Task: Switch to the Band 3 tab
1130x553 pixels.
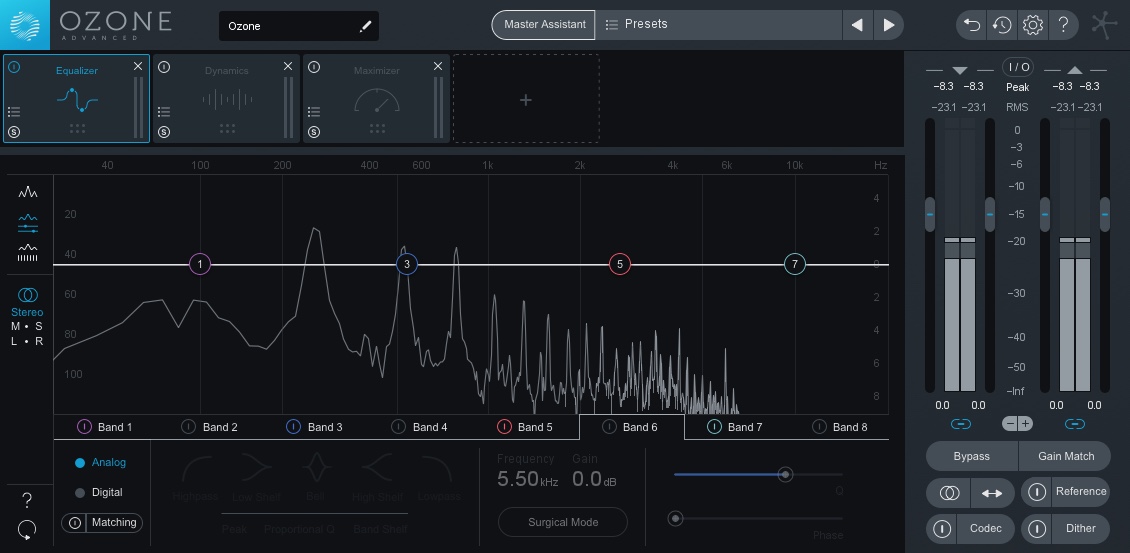Action: [316, 427]
